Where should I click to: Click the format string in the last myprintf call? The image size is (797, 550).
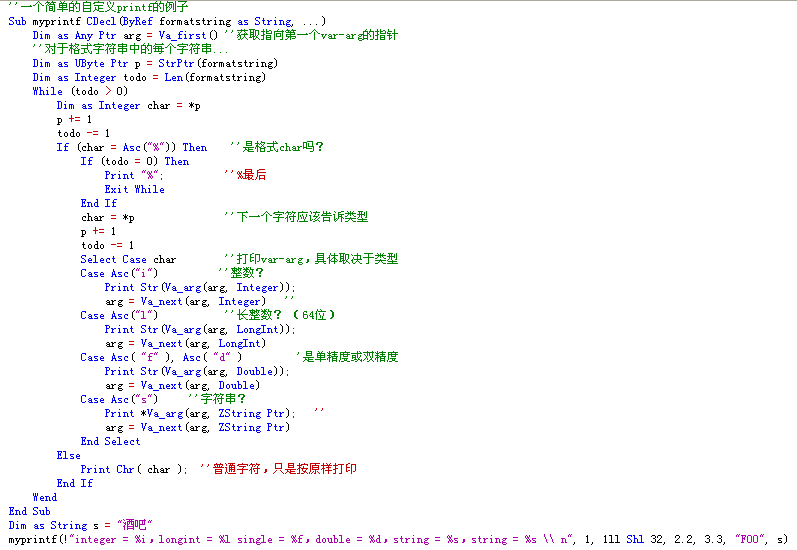[x=322, y=540]
